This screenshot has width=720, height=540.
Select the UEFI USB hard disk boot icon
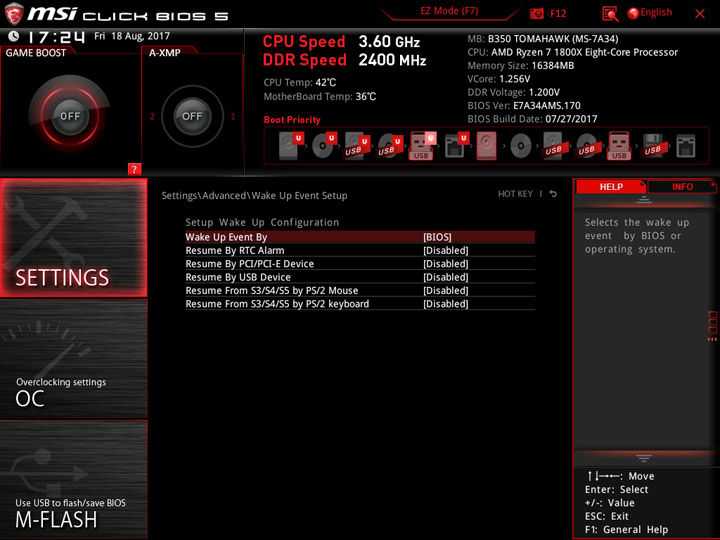click(357, 146)
